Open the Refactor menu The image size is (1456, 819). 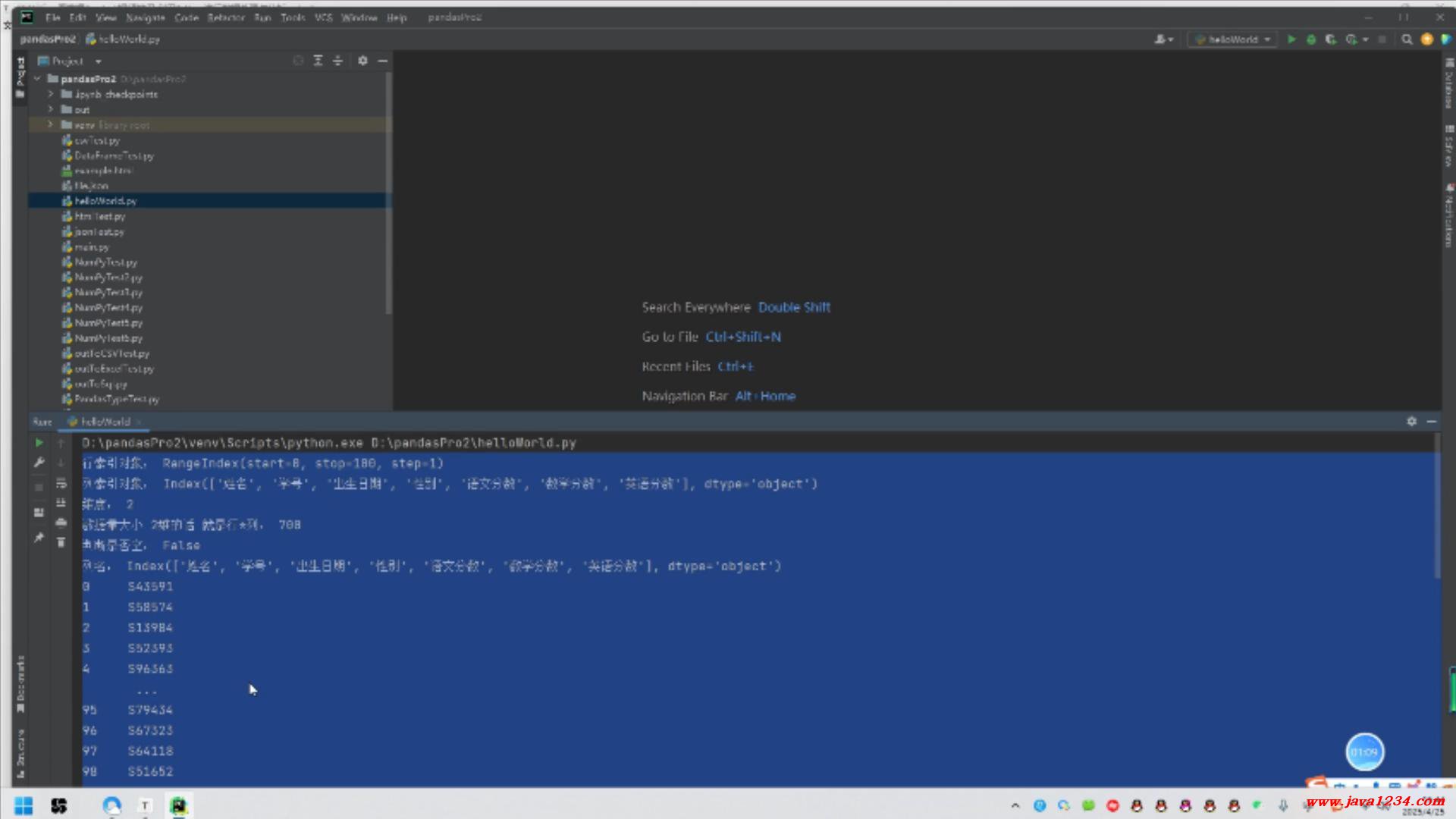click(x=225, y=17)
